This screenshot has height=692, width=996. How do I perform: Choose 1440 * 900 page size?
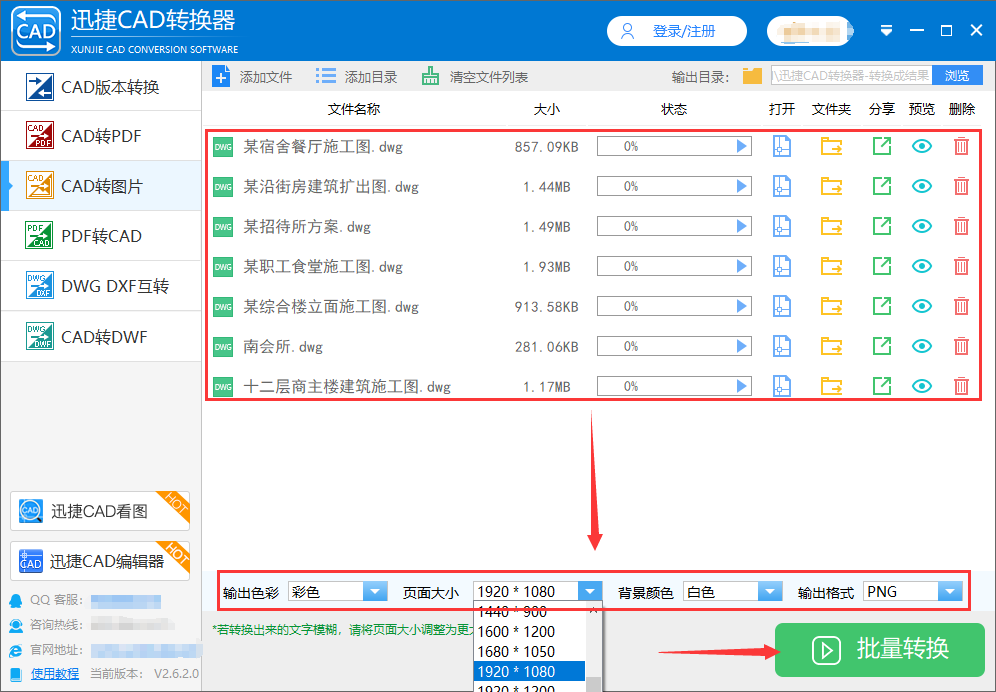coord(529,612)
